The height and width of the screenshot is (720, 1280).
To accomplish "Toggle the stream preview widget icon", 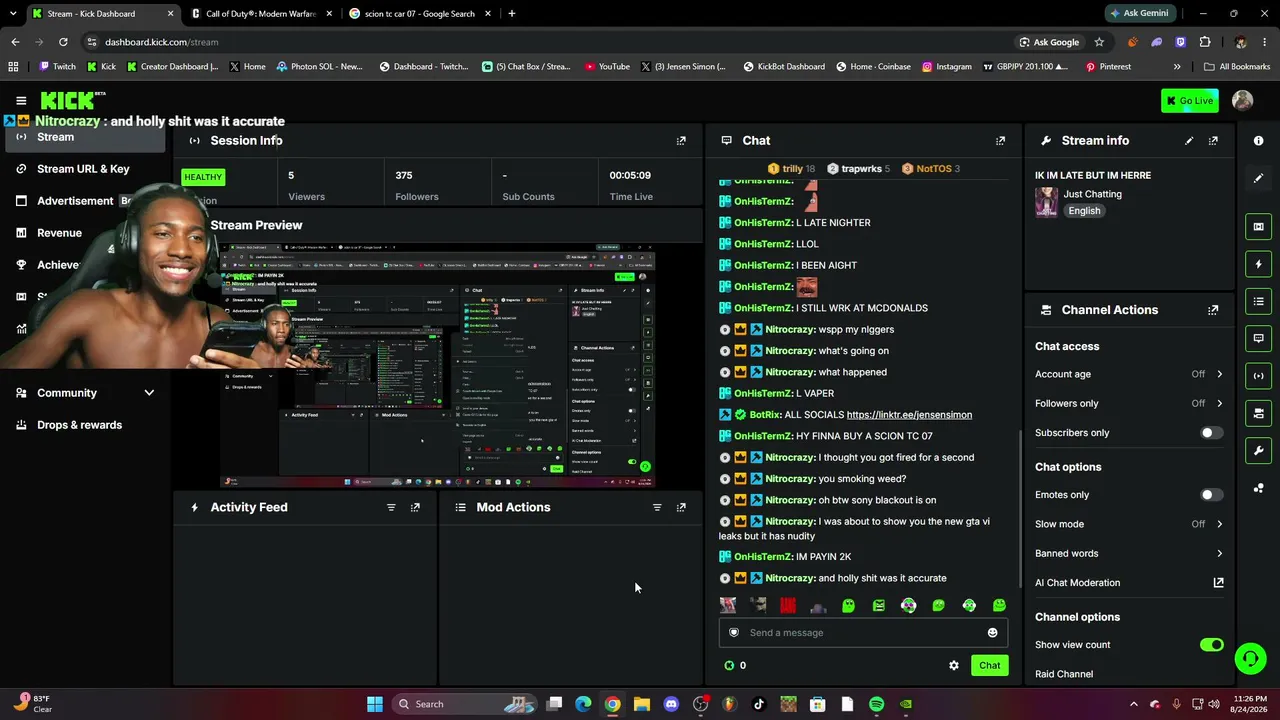I will click(x=1258, y=227).
